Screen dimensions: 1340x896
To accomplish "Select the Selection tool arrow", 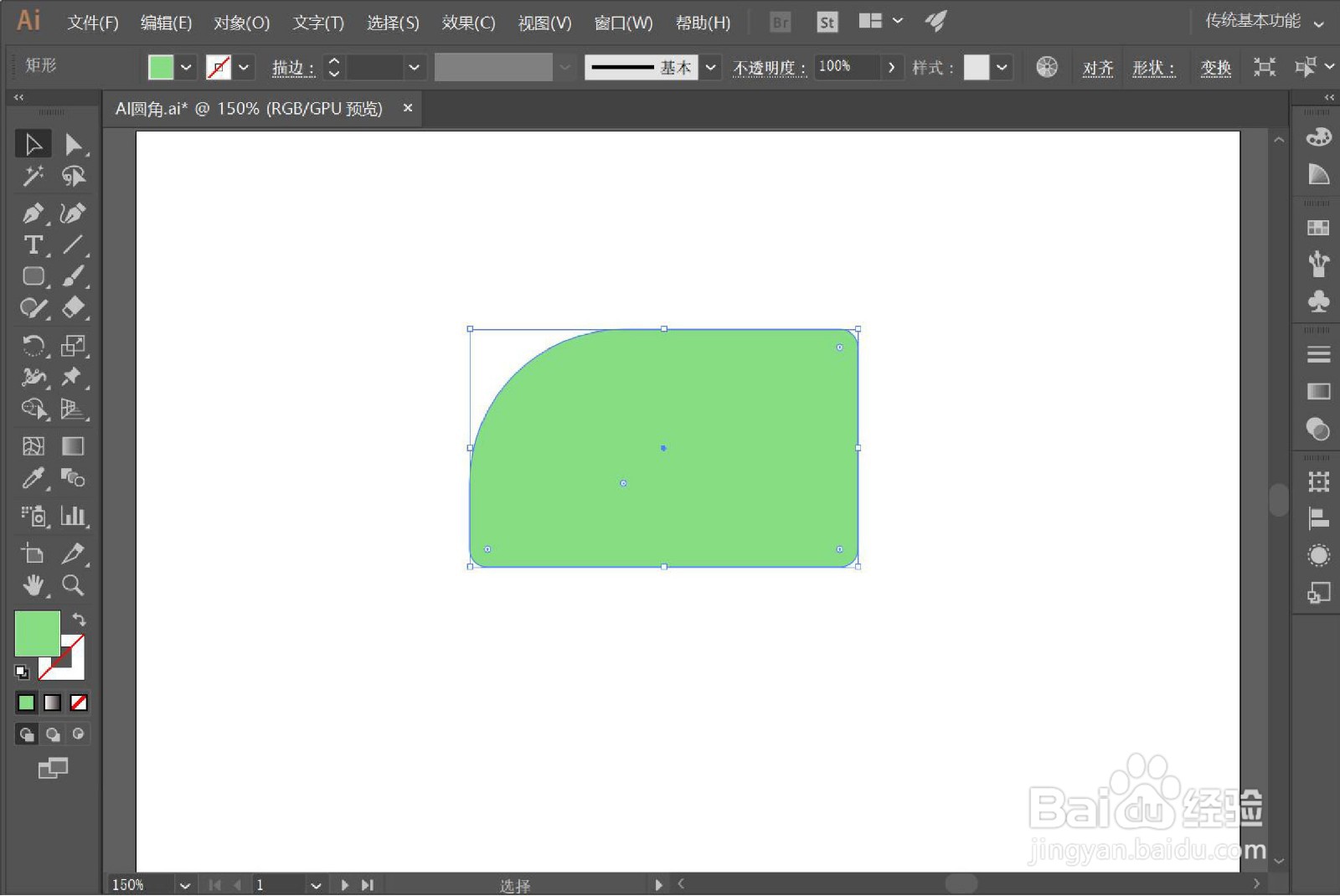I will click(33, 144).
